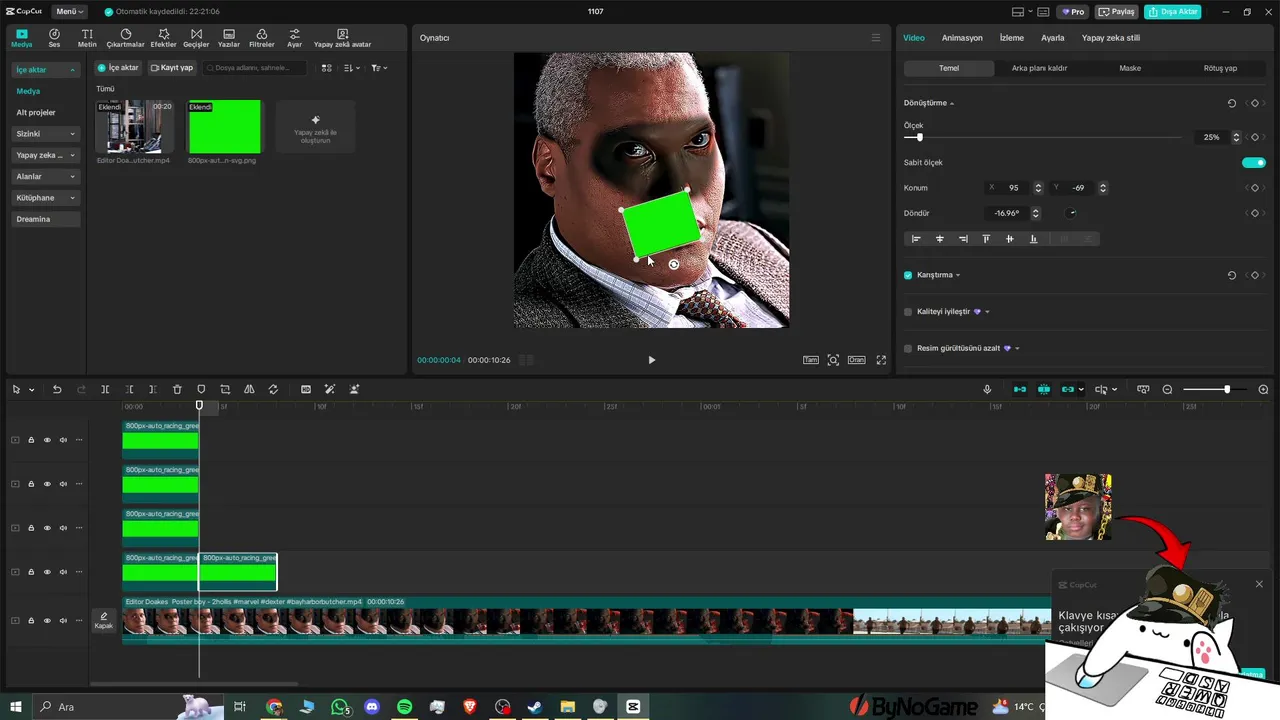Viewport: 1280px width, 720px height.
Task: Click the Dışa Aktar export button
Action: pos(1173,12)
